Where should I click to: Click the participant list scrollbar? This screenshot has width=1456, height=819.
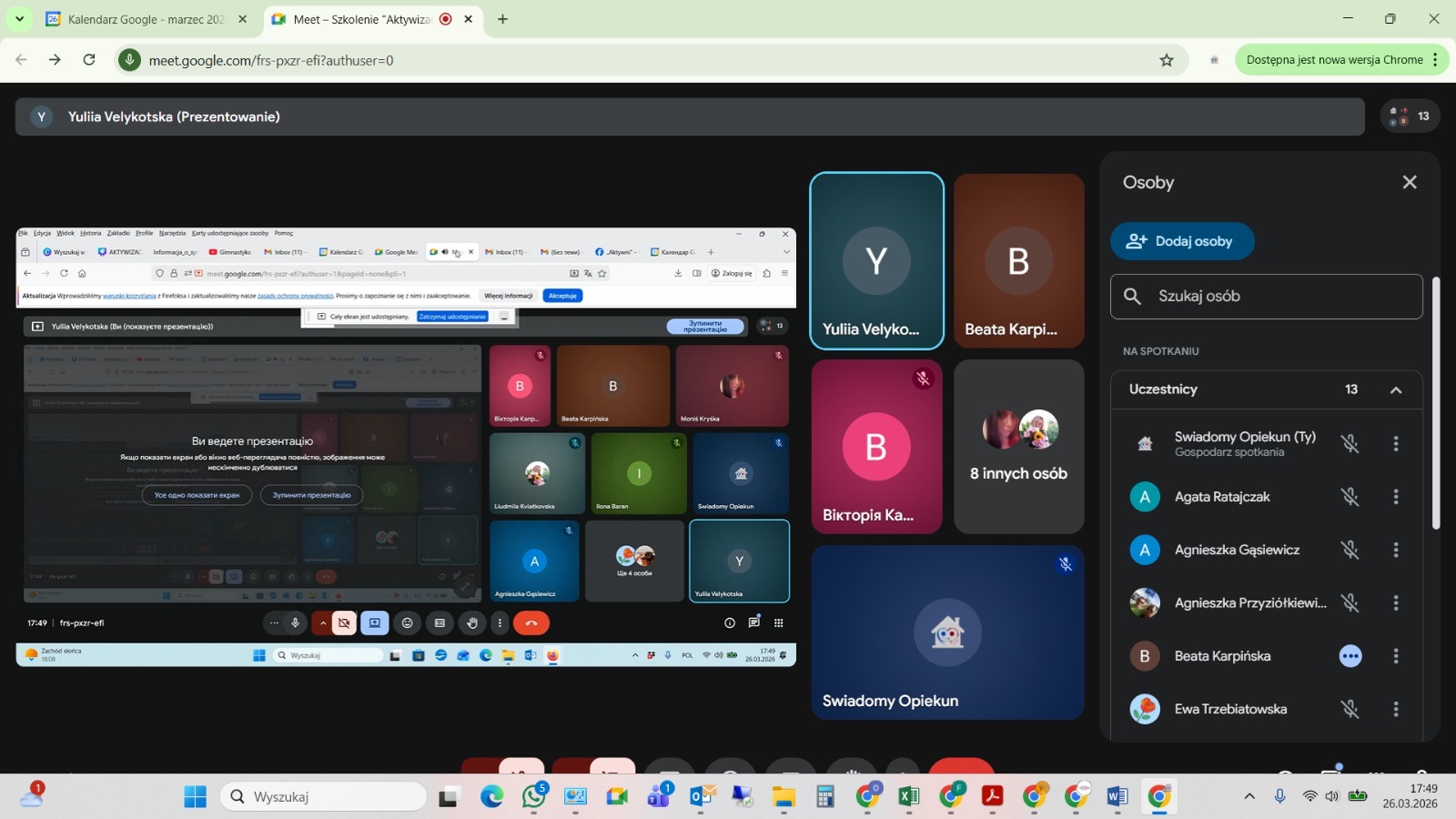[1436, 400]
